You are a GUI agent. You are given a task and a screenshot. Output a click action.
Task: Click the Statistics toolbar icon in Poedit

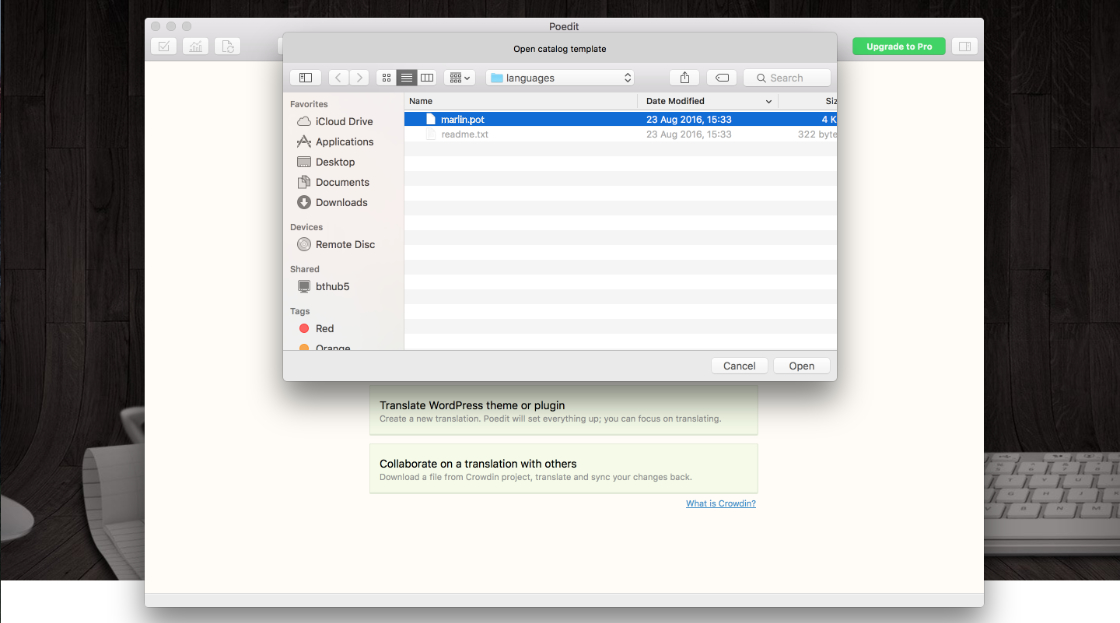(x=196, y=46)
